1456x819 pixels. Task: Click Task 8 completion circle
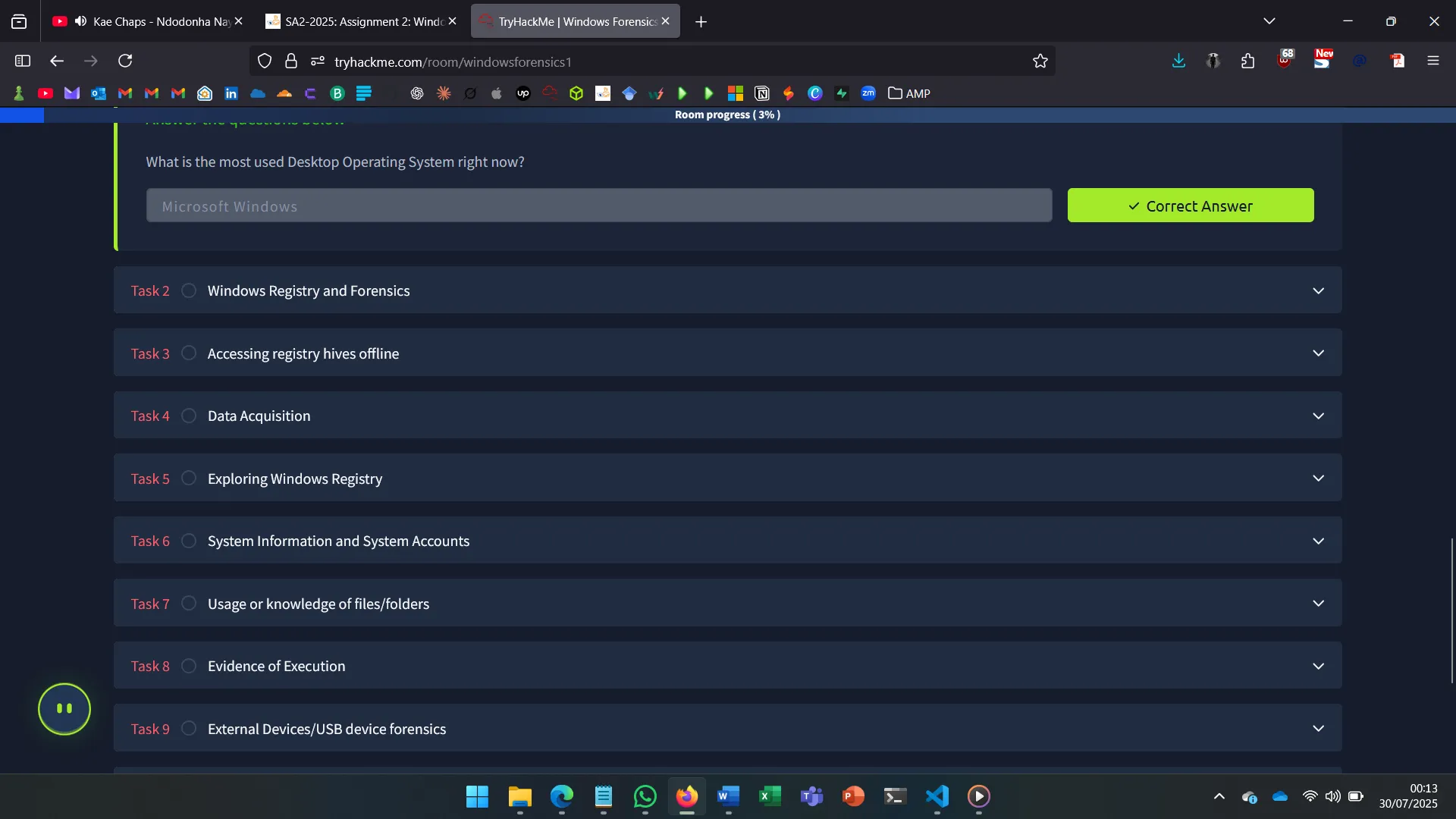pyautogui.click(x=189, y=666)
